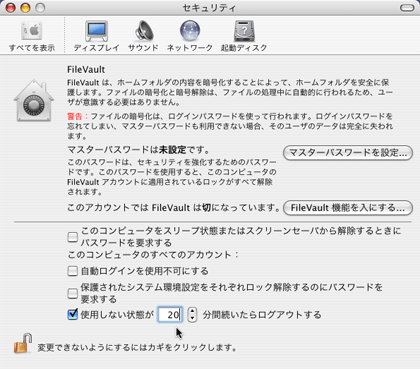Viewport: 420px width, 369px height.
Task: Decrease logout minutes with stepper down arrow
Action: [192, 318]
